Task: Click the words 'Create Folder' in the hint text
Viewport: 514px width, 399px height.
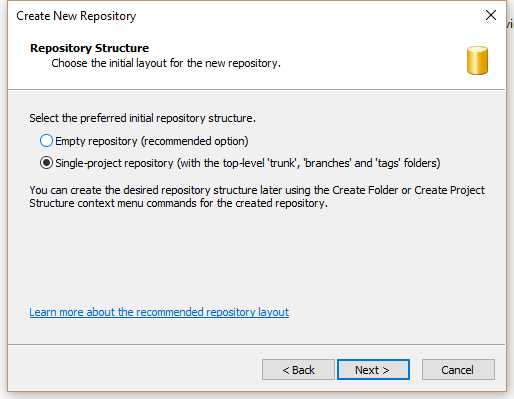Action: (365, 190)
